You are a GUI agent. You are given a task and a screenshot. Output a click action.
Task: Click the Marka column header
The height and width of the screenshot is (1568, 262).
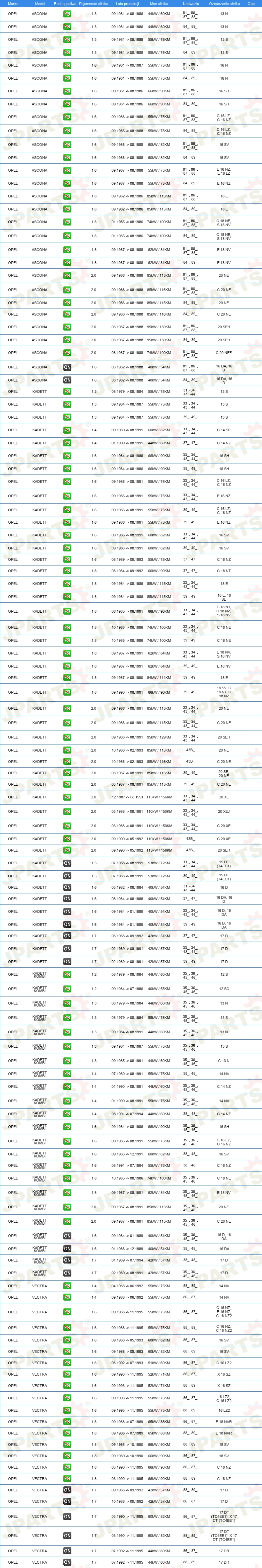click(x=13, y=4)
